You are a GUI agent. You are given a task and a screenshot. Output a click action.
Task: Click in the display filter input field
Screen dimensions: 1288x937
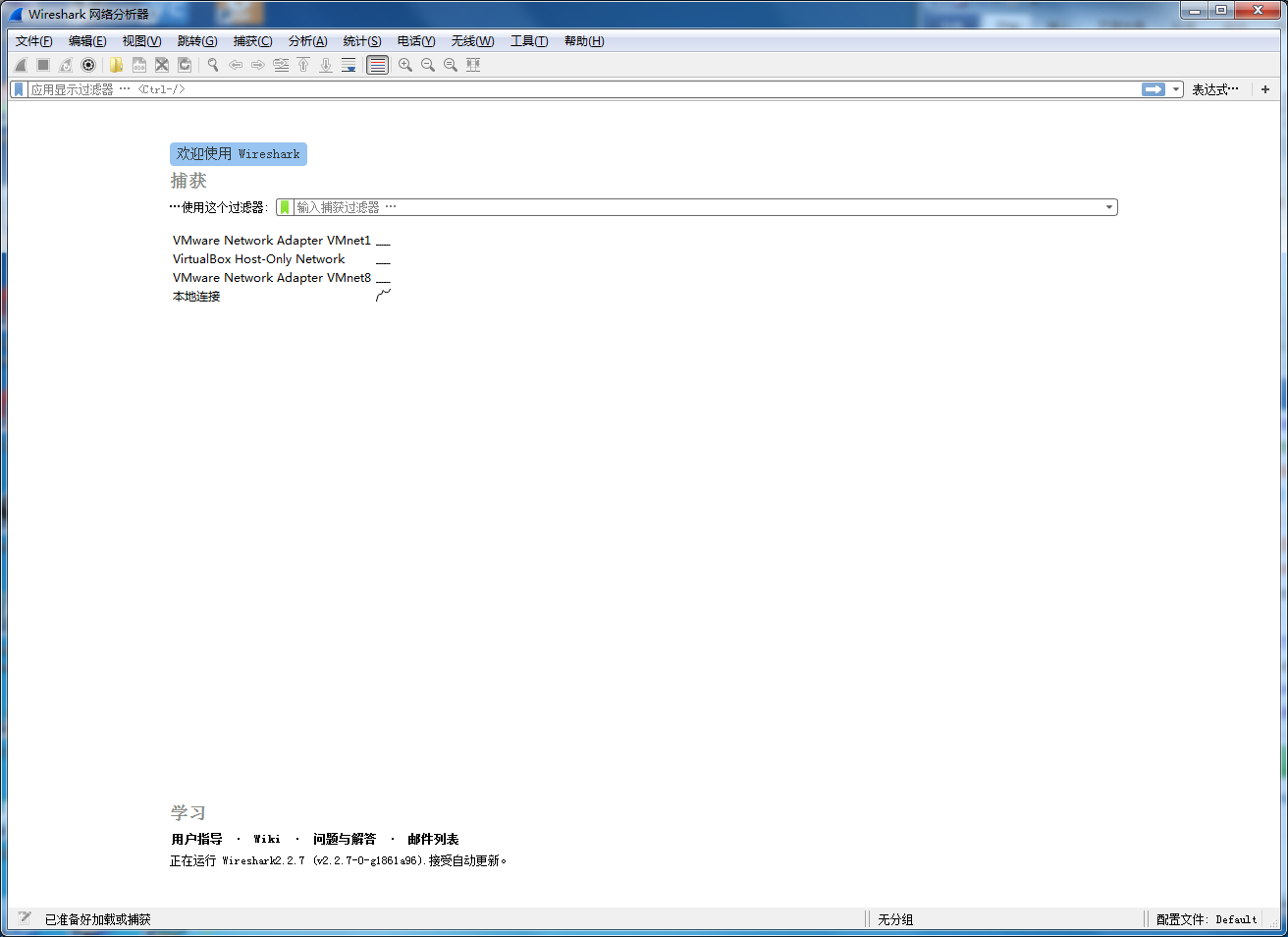point(584,89)
